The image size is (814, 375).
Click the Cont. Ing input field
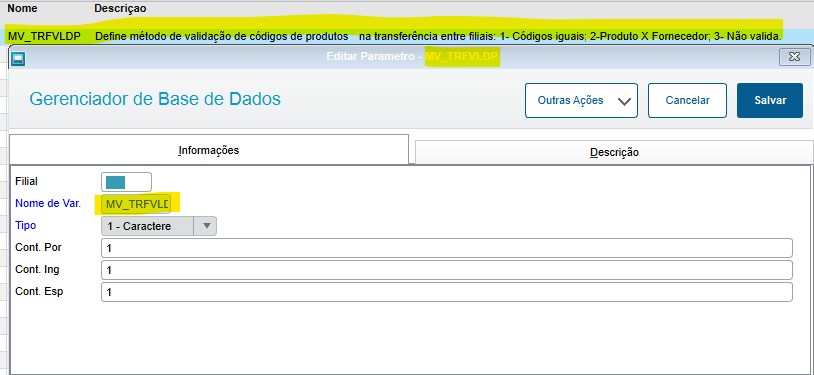[446, 270]
